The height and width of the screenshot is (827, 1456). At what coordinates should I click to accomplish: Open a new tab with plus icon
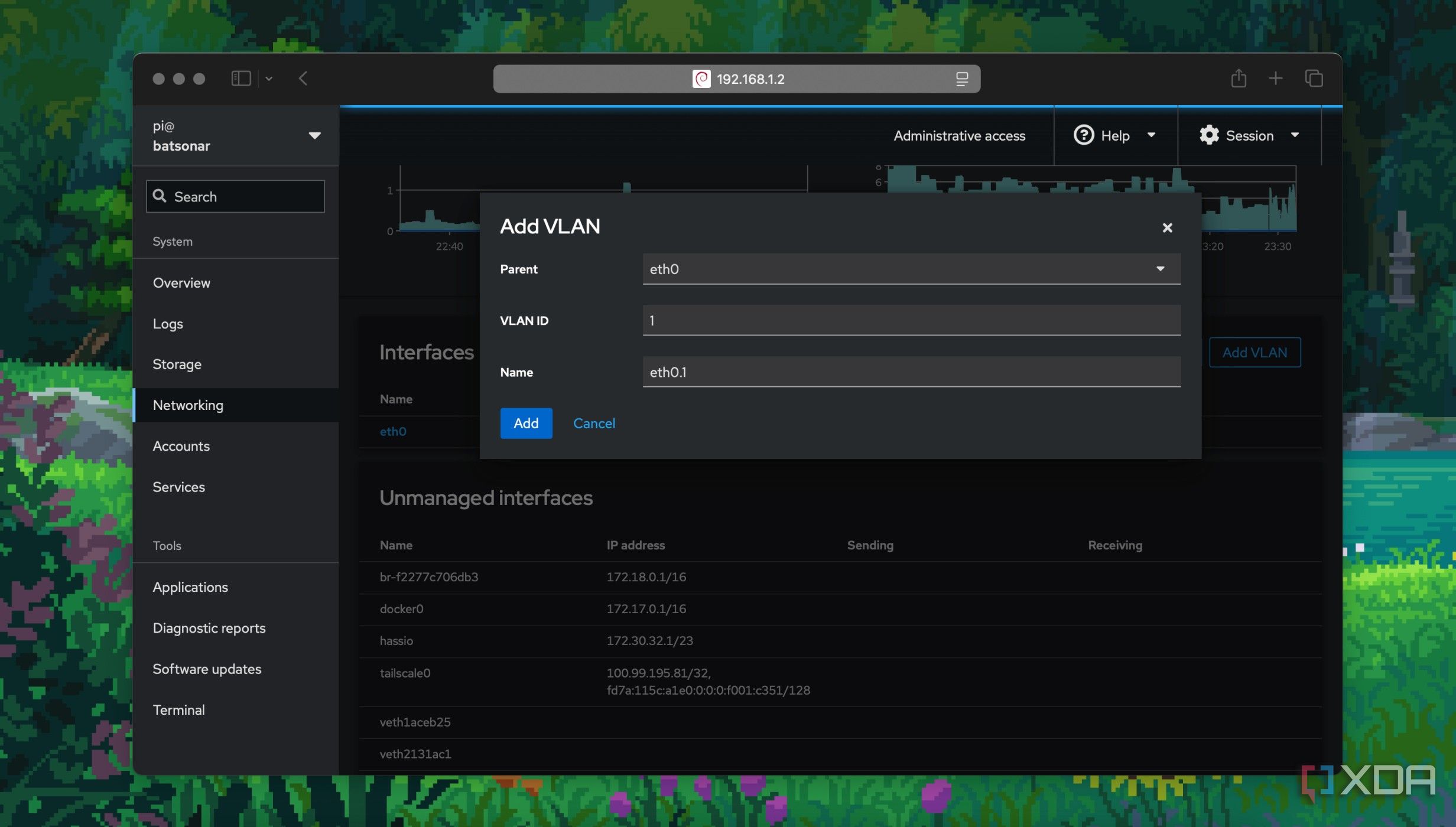[1276, 78]
